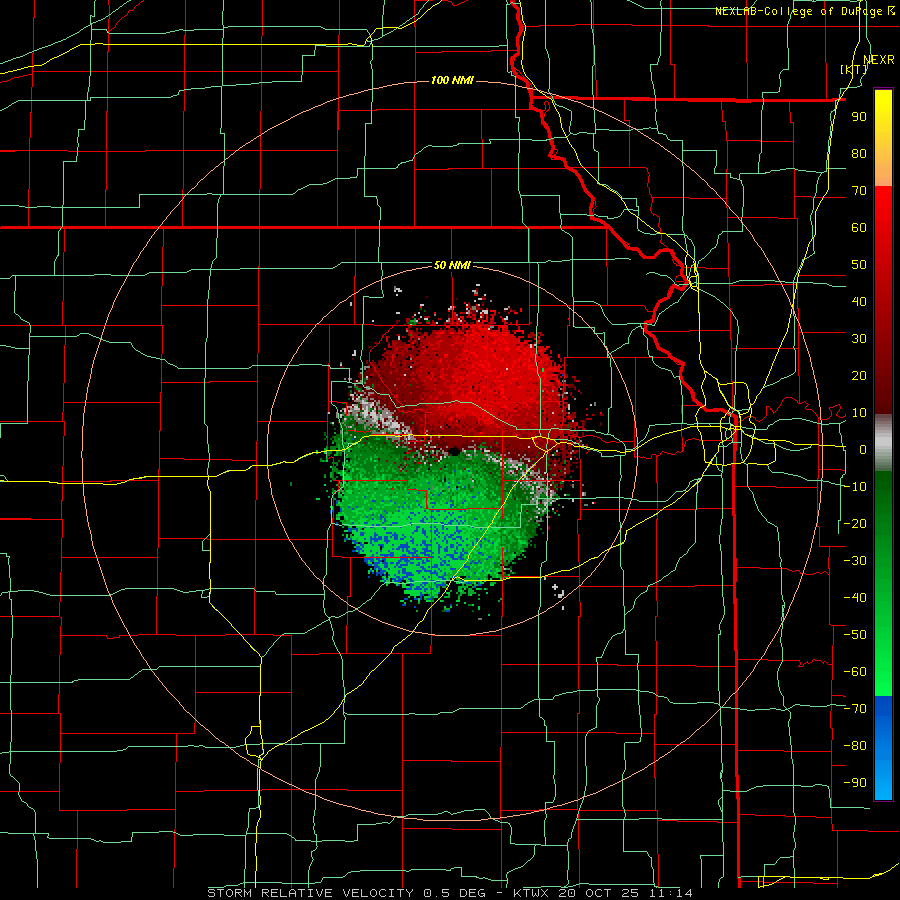900x900 pixels.
Task: Click the 80 value on velocity scale
Action: click(x=859, y=153)
